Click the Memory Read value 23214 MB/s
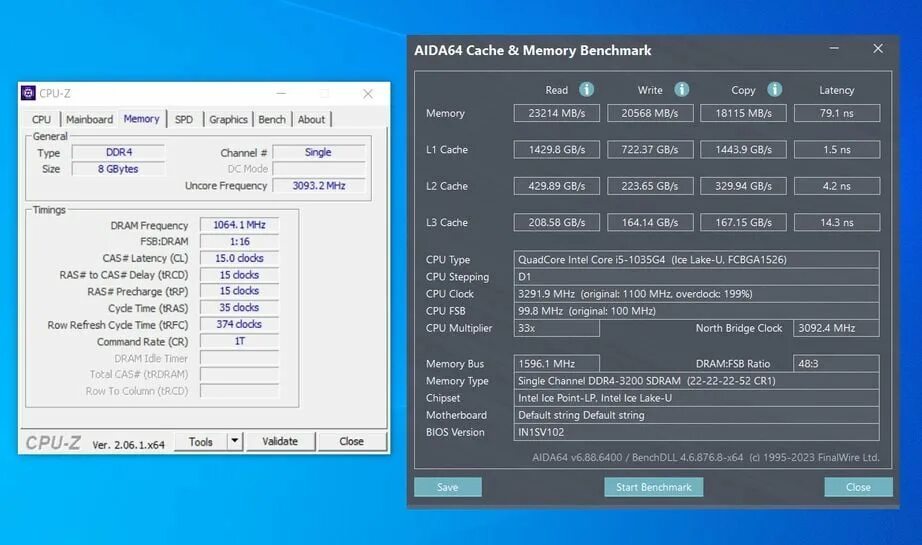Image resolution: width=922 pixels, height=545 pixels. [x=556, y=113]
